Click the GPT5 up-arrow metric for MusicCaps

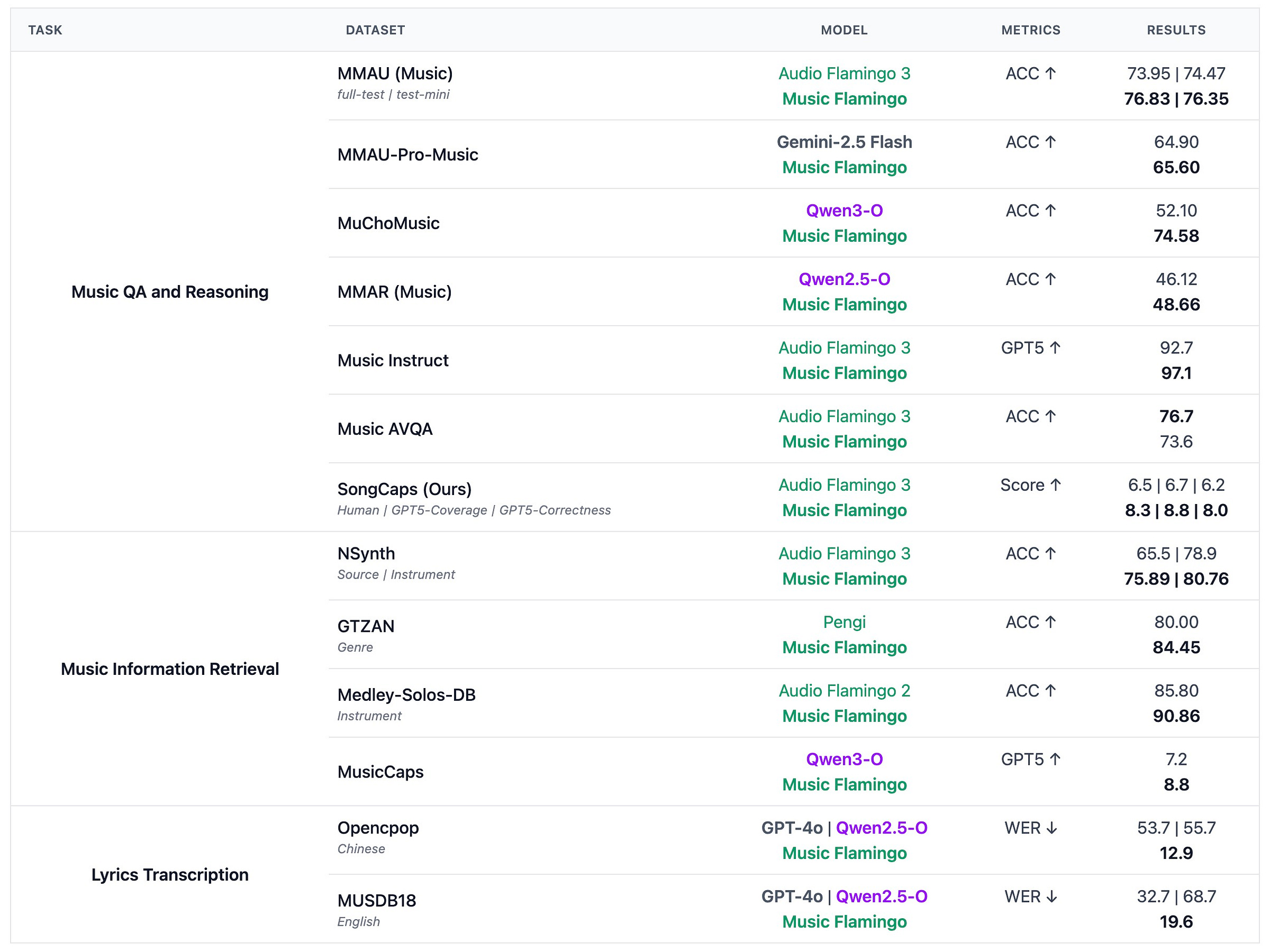pos(1030,759)
